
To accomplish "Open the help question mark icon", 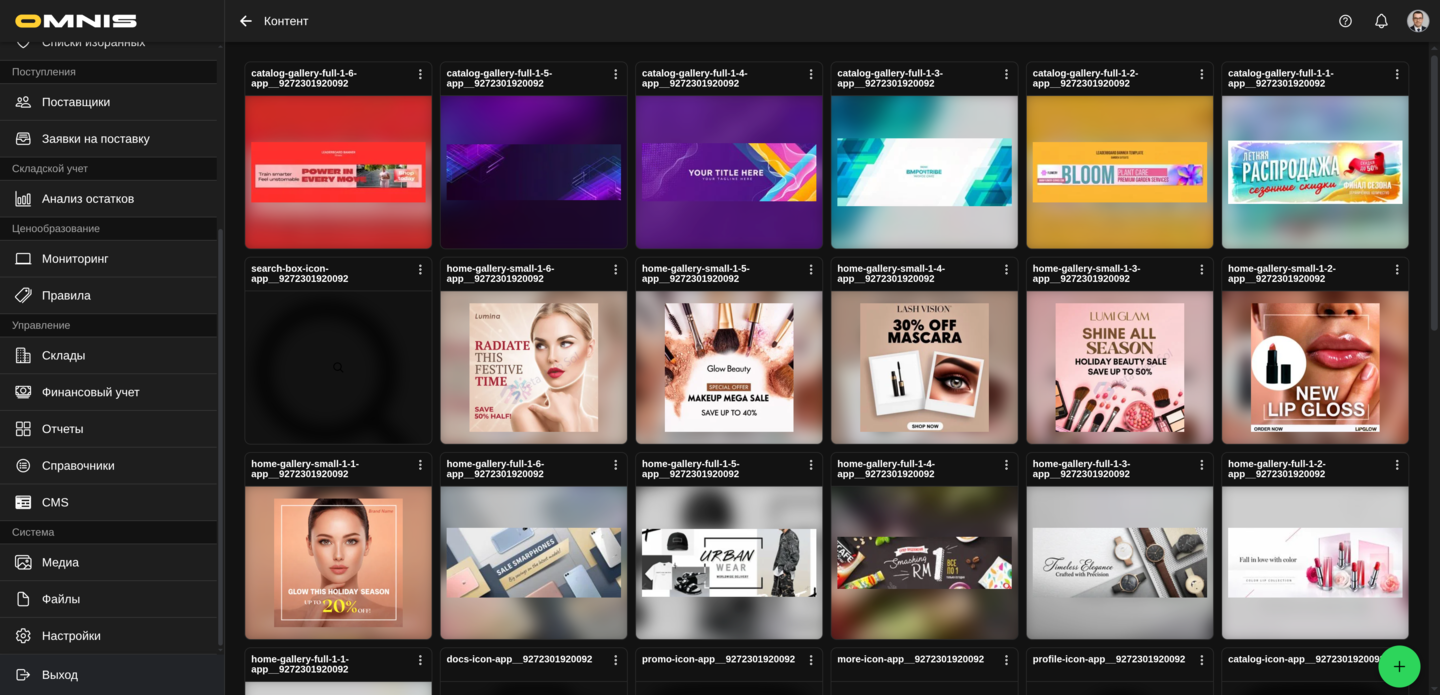I will pos(1345,21).
